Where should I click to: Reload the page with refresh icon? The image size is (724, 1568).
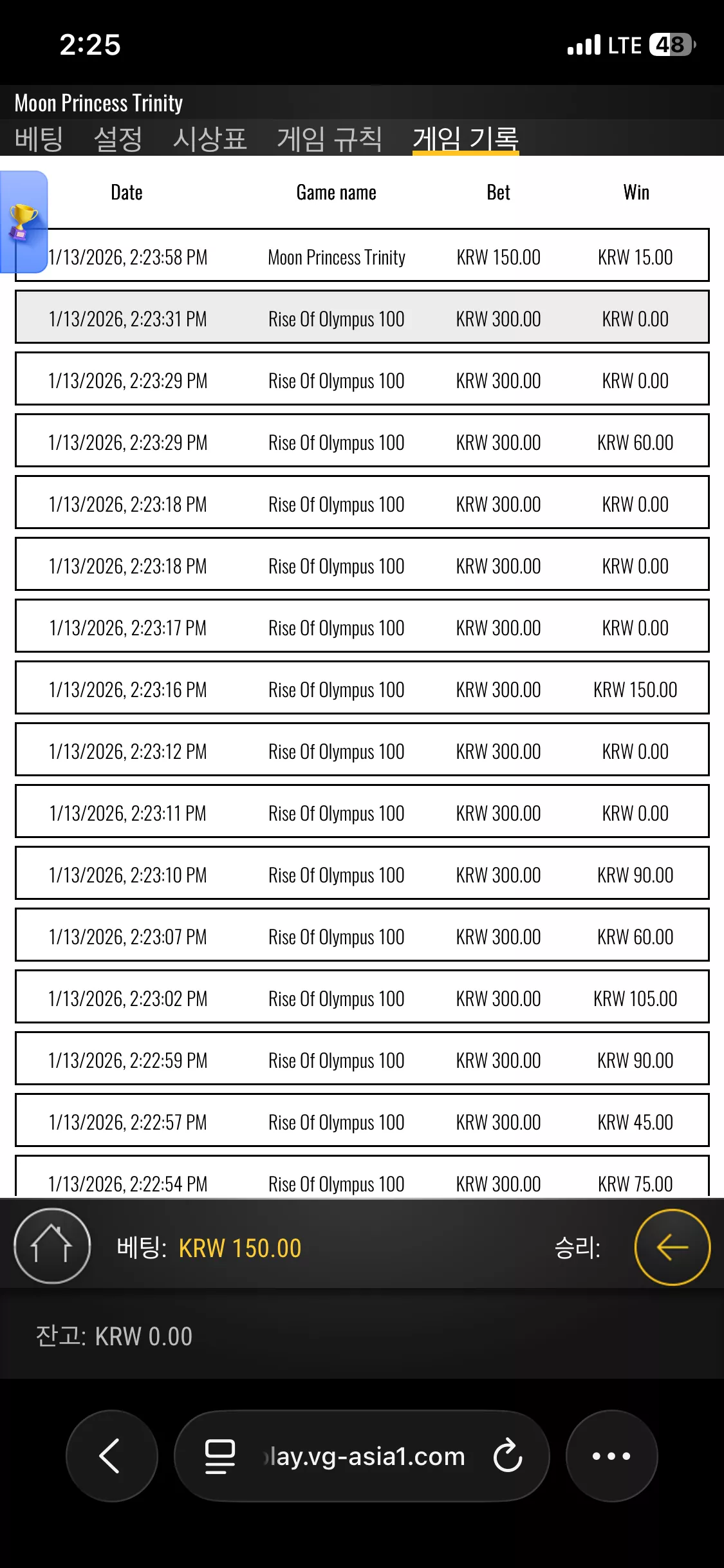508,1455
